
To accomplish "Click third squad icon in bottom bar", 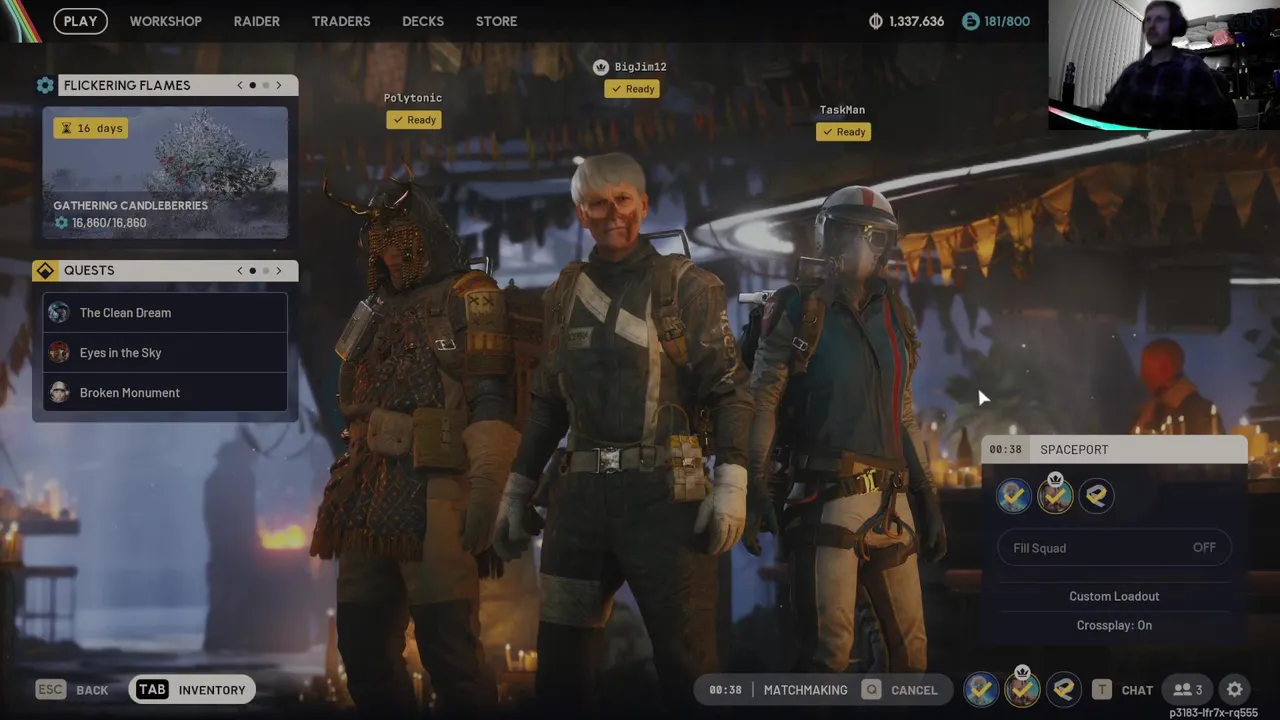I will pos(1063,689).
